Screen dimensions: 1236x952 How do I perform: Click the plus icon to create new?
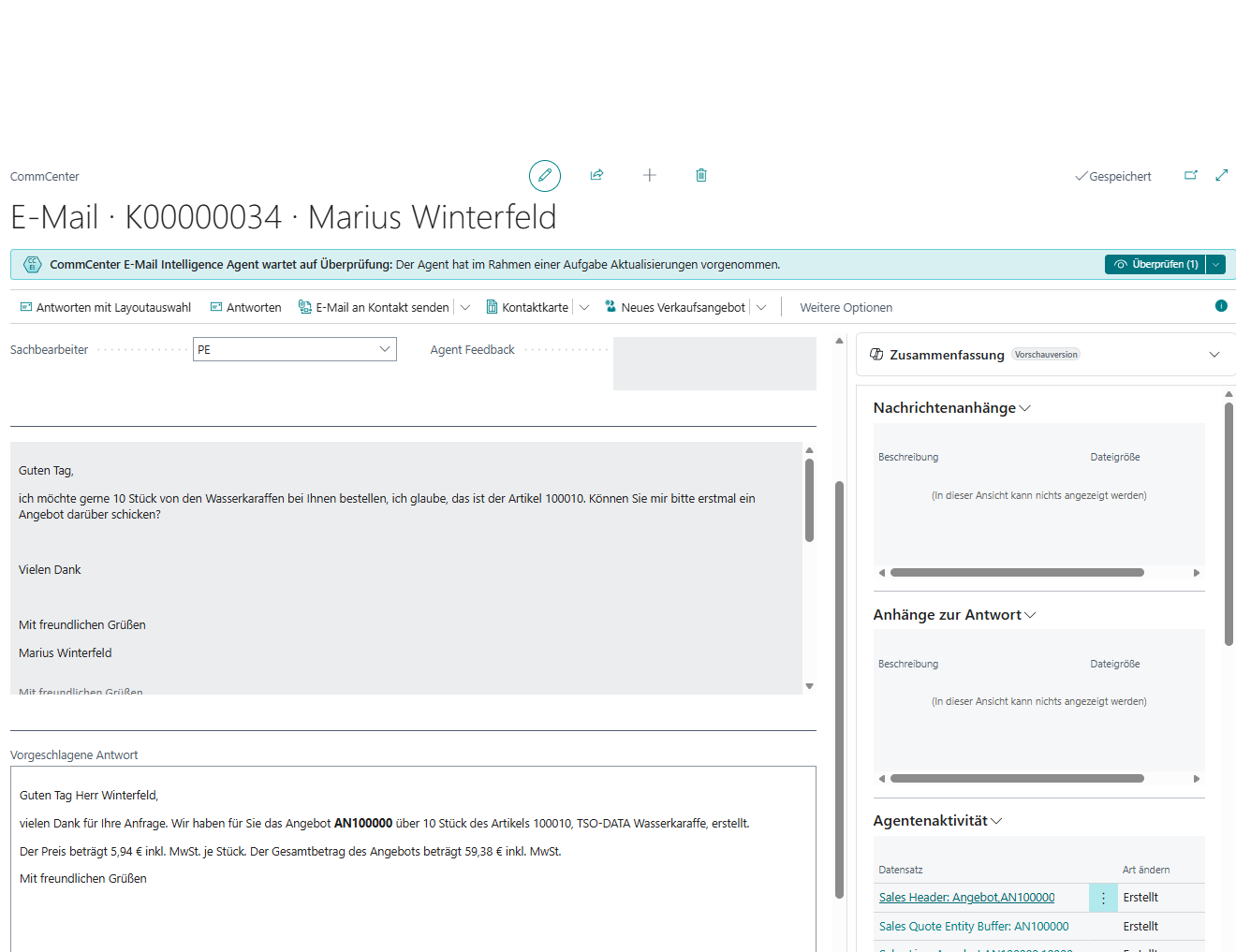coord(649,175)
